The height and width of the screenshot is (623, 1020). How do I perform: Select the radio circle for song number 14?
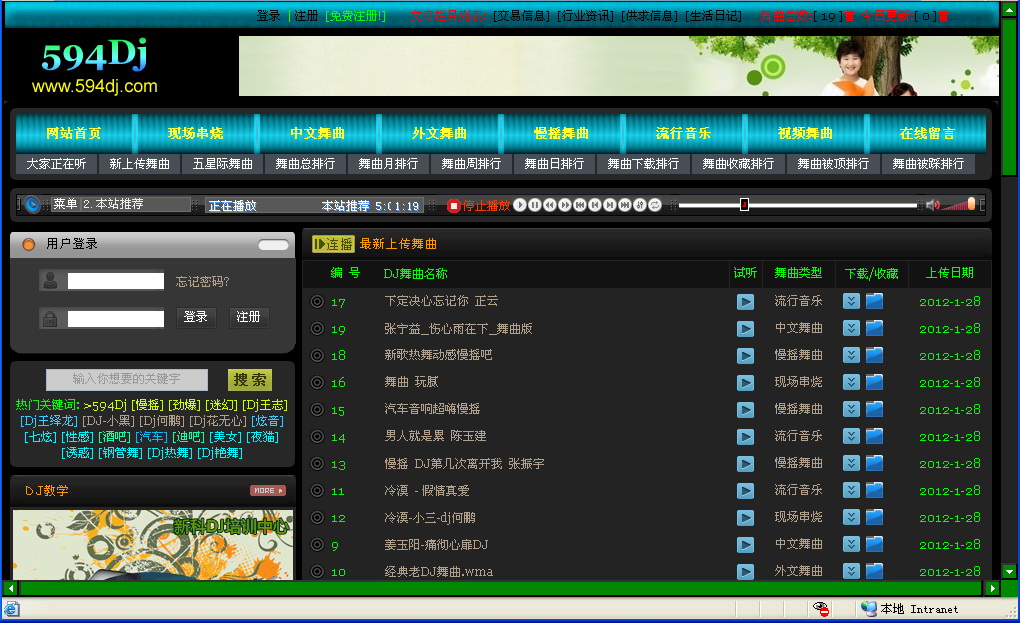pyautogui.click(x=317, y=437)
